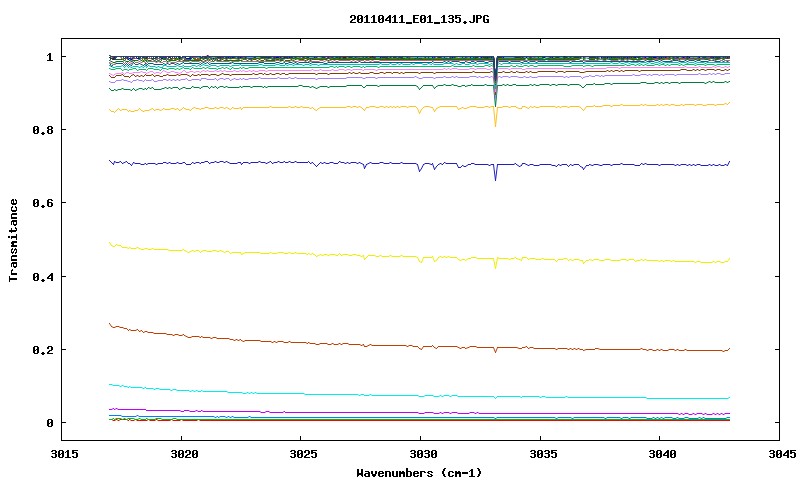Click the y-axis tick value 1
This screenshot has height=480, width=800.
click(x=49, y=57)
